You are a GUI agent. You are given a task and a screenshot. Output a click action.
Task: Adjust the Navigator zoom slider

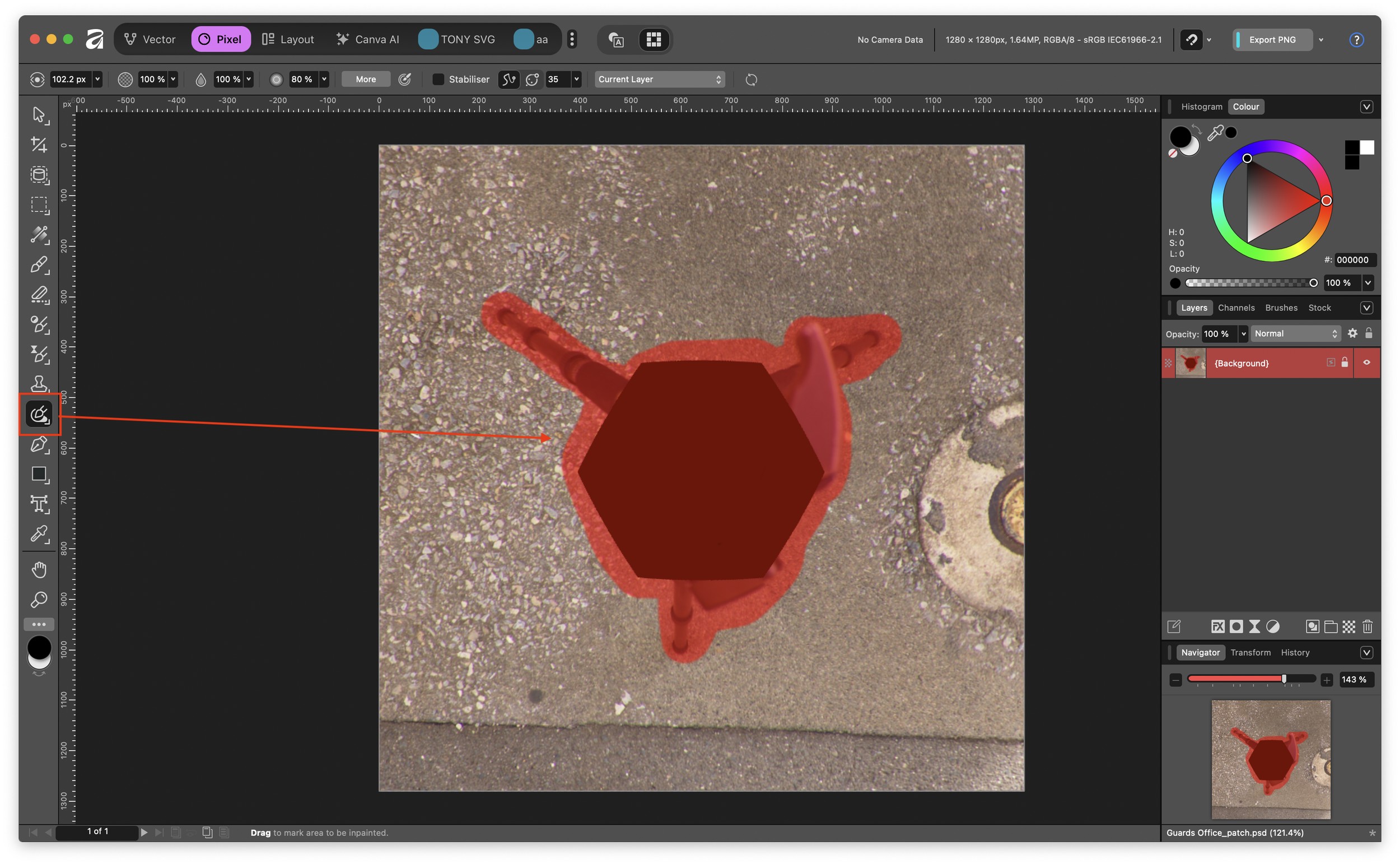[1284, 679]
